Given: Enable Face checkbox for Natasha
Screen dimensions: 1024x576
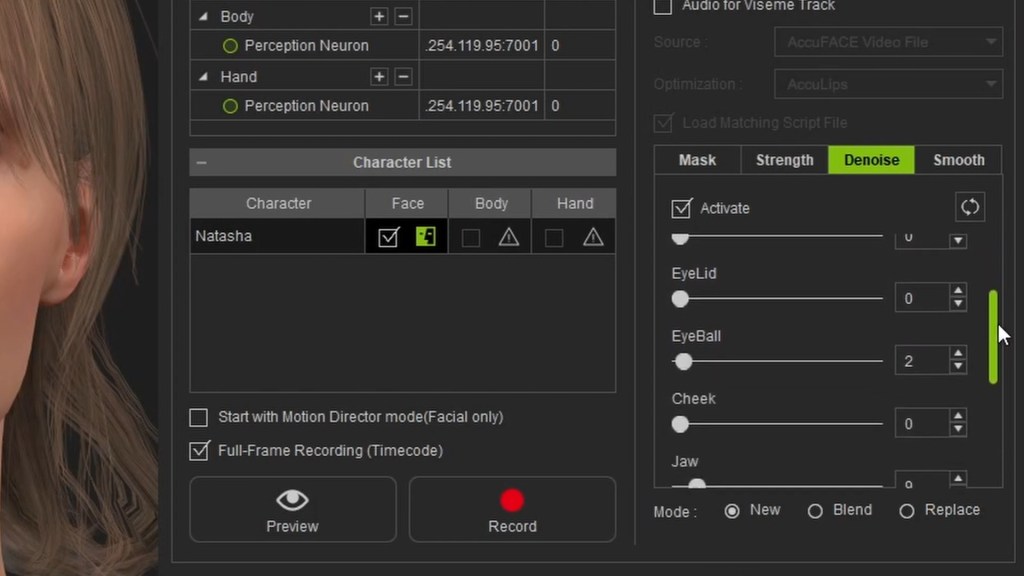Looking at the screenshot, I should click(x=389, y=237).
